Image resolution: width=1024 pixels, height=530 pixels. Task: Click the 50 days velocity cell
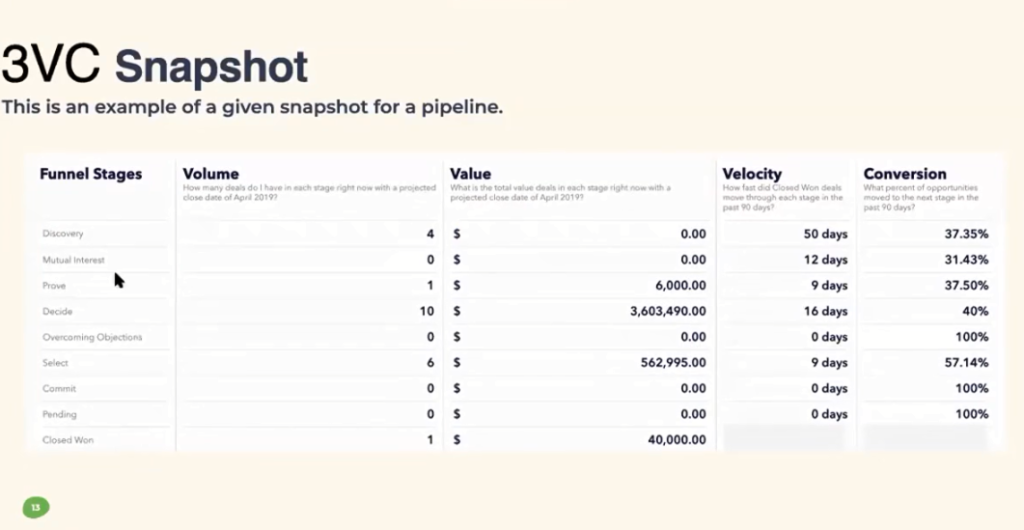(825, 234)
